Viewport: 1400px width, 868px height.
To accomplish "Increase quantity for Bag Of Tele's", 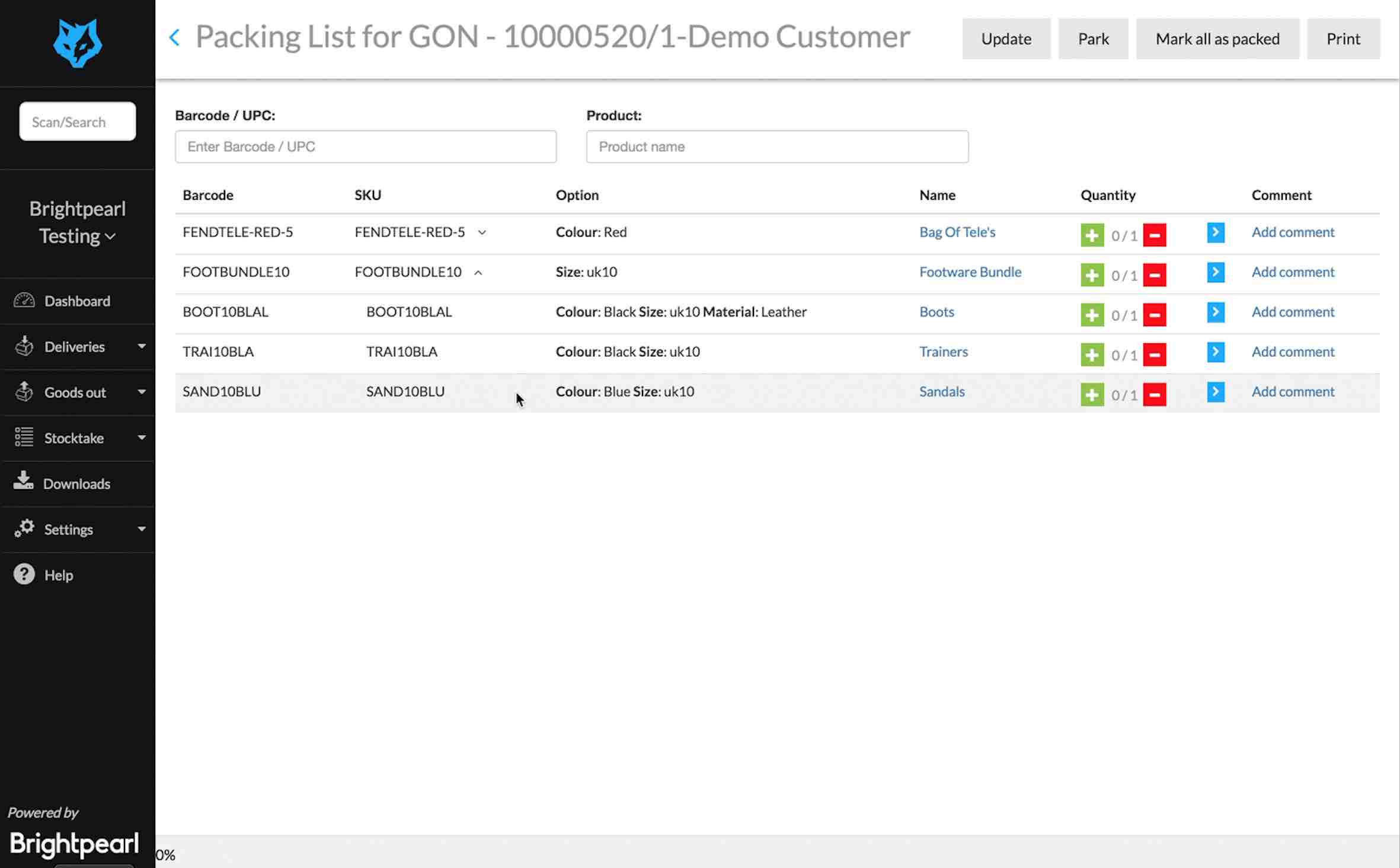I will pos(1092,235).
